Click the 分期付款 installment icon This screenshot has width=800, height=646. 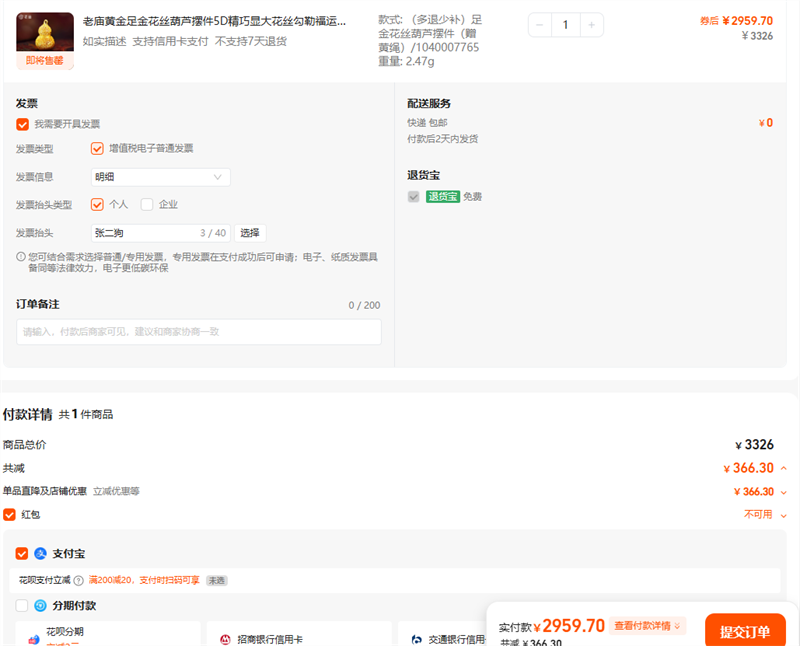41,606
